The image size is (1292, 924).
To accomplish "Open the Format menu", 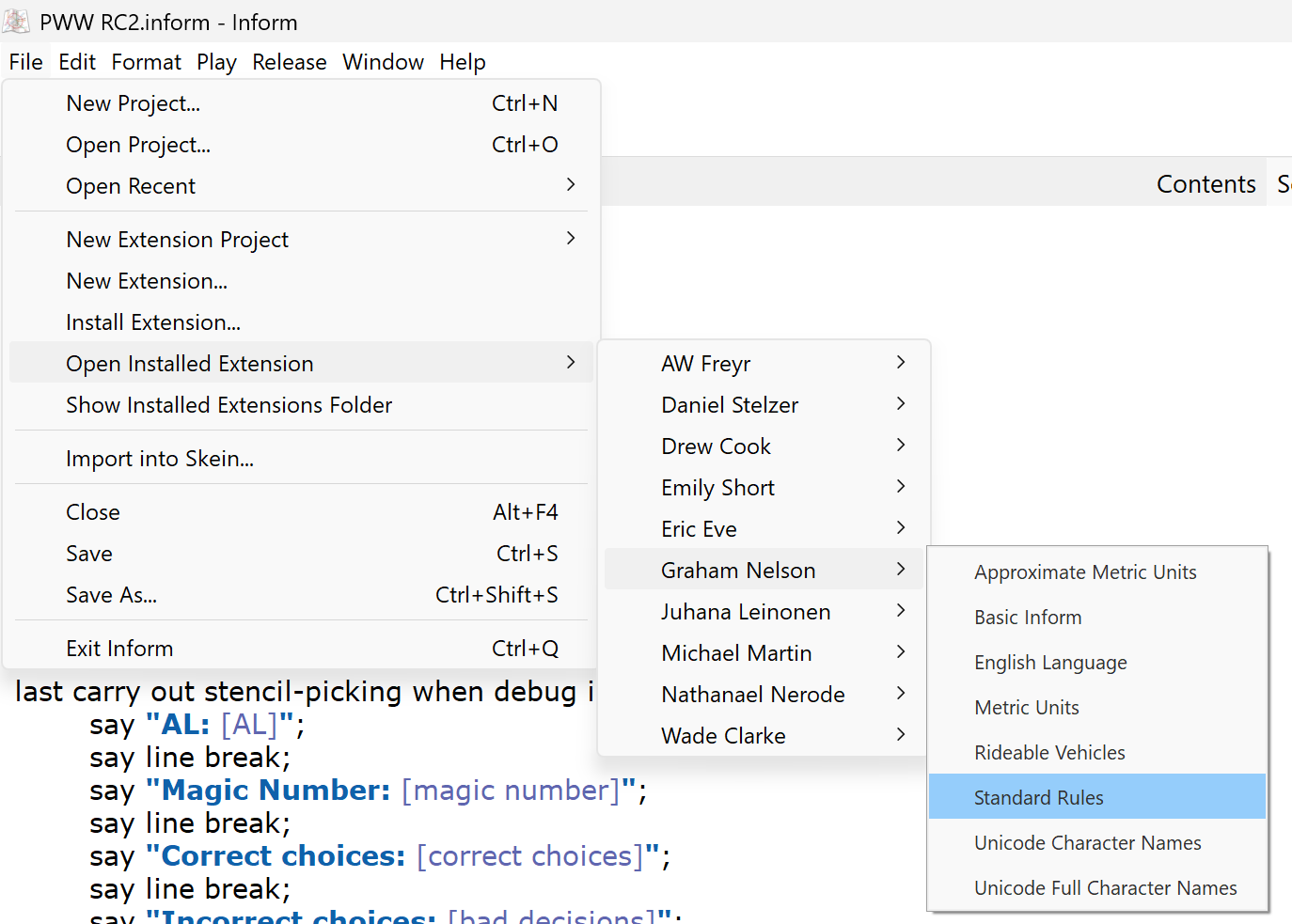I will click(146, 62).
